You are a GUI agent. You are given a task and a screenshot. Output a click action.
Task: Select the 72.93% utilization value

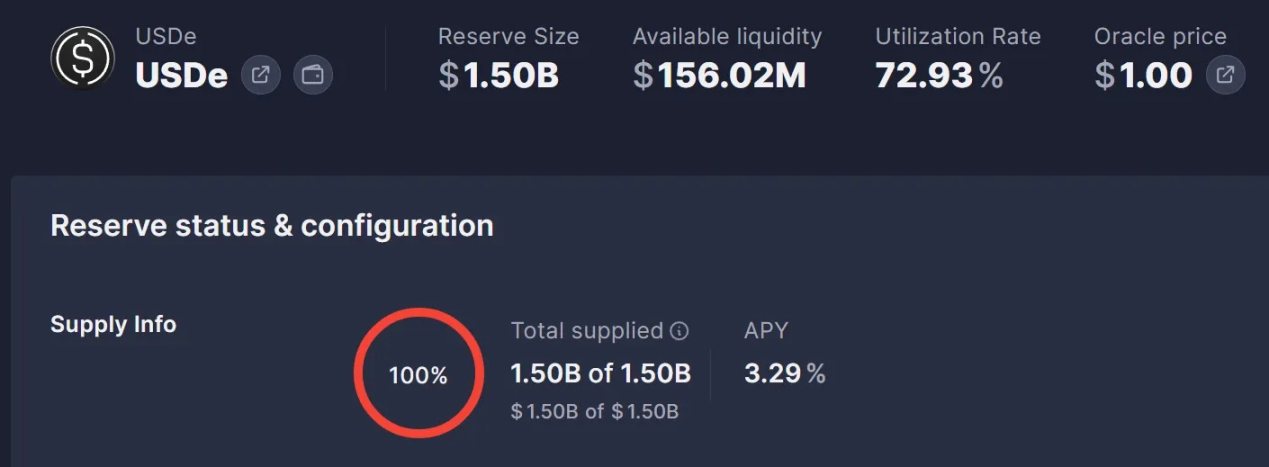pyautogui.click(x=939, y=75)
